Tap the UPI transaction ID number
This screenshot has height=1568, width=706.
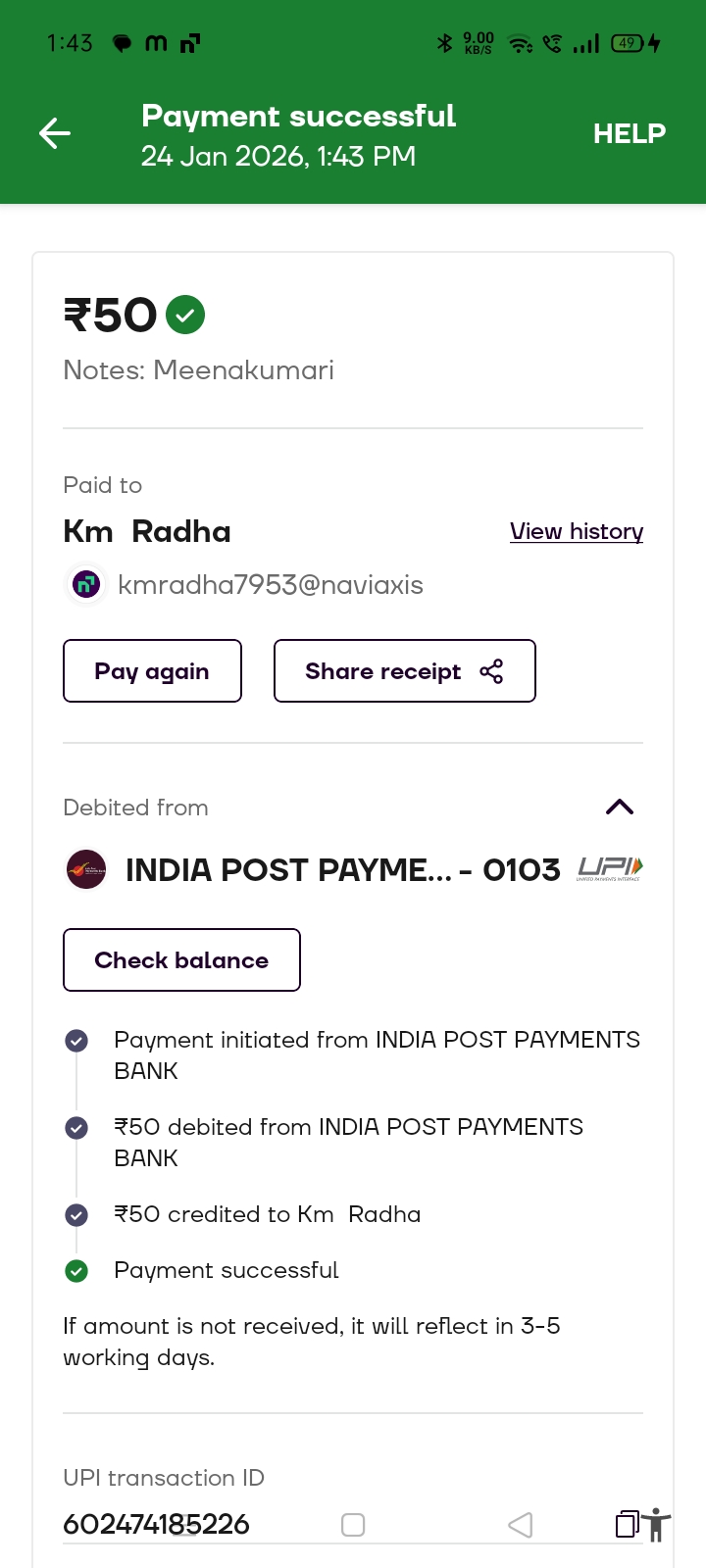(156, 1525)
